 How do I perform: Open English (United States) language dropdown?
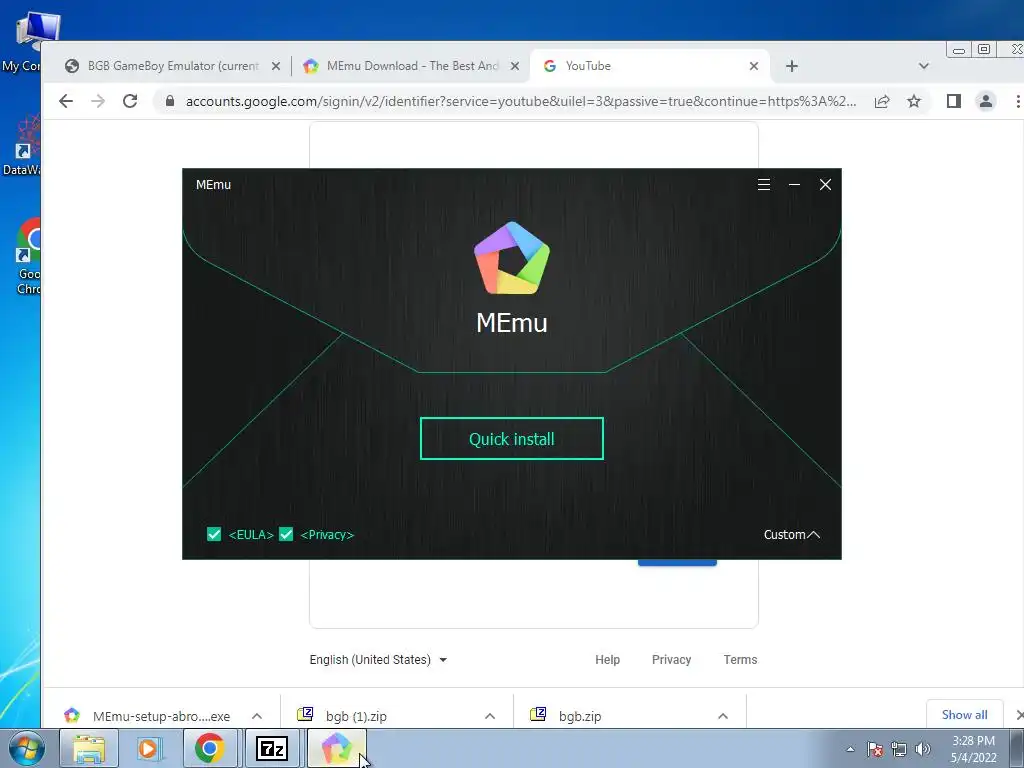click(378, 660)
